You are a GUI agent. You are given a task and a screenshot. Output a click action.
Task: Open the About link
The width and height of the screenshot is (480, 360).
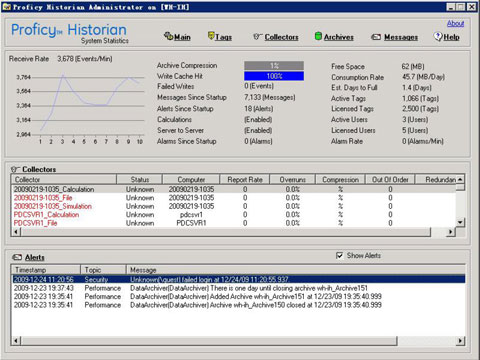tap(455, 23)
